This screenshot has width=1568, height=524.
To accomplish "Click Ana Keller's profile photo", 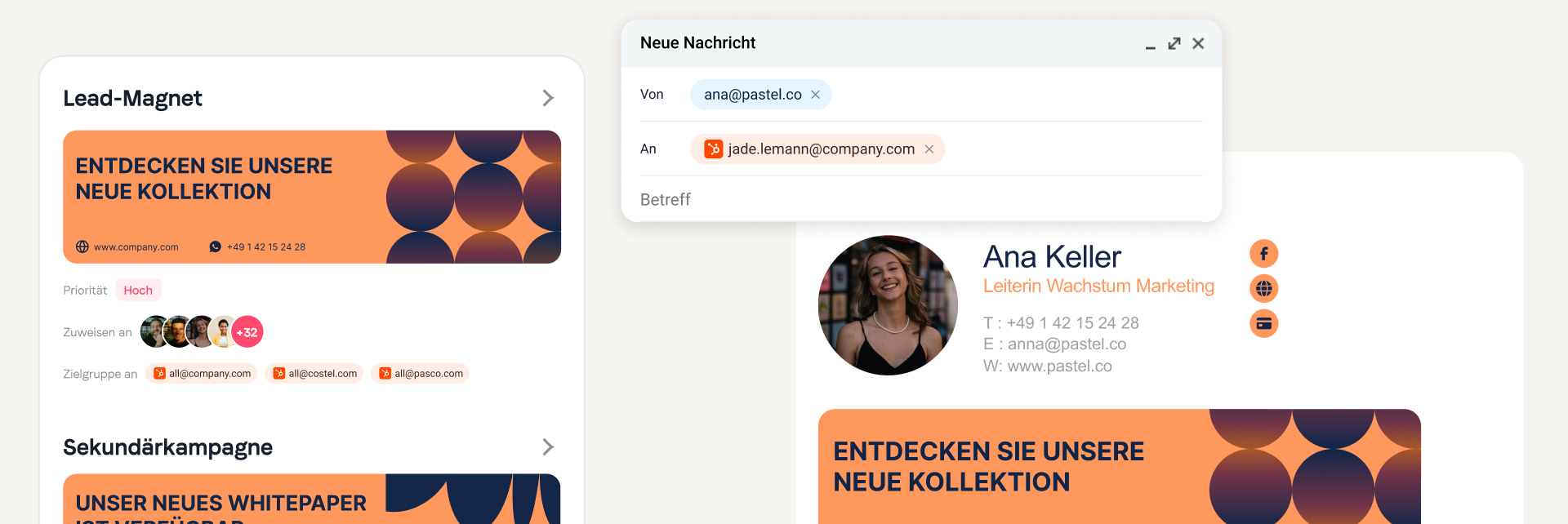I will [x=888, y=305].
